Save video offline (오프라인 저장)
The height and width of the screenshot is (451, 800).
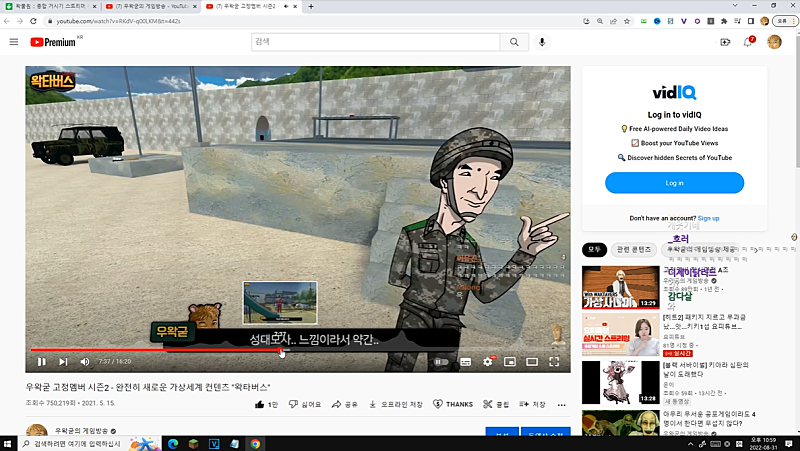point(395,405)
